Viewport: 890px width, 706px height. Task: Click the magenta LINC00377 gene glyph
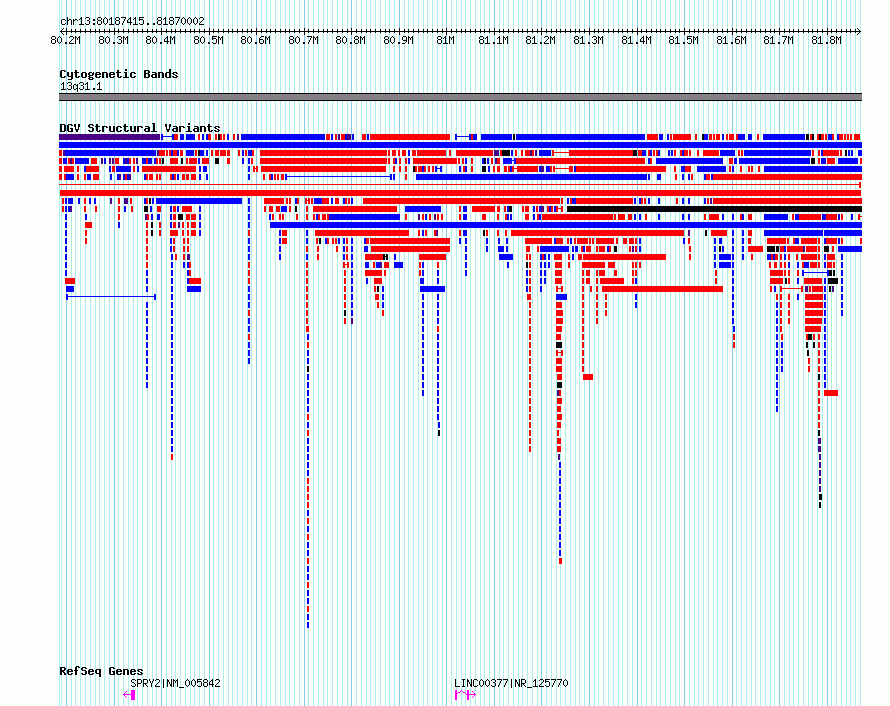pyautogui.click(x=465, y=695)
